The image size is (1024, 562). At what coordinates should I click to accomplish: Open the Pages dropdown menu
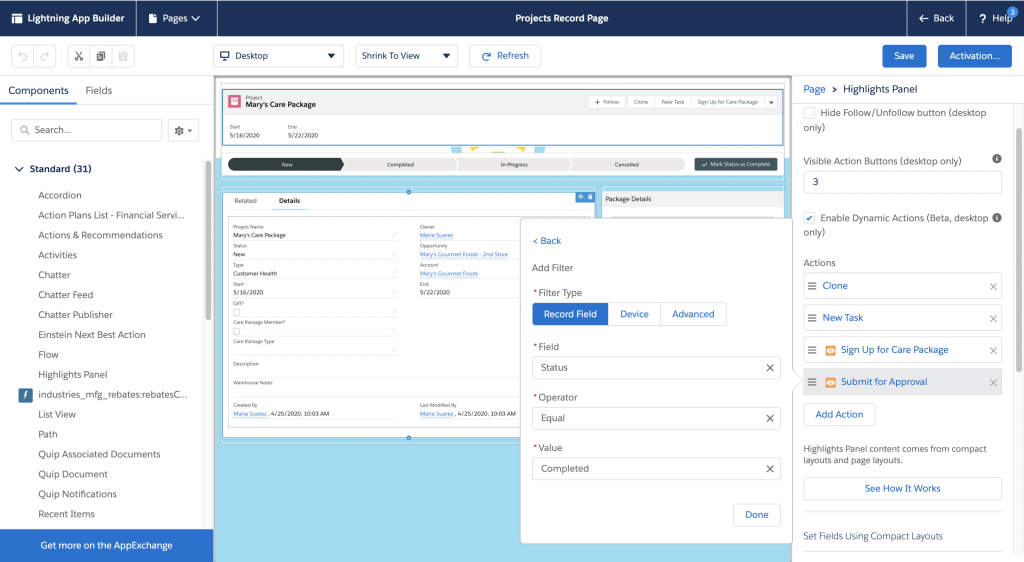coord(174,18)
